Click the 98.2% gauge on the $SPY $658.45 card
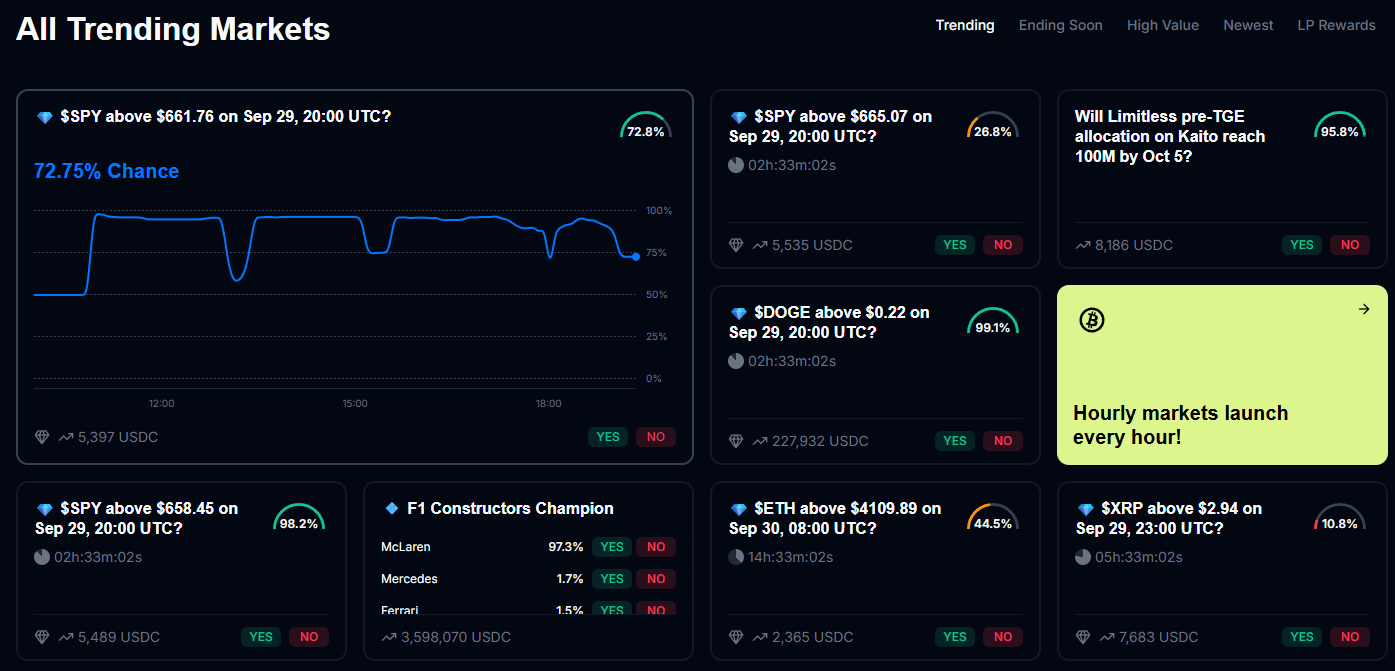This screenshot has height=671, width=1395. [x=299, y=518]
